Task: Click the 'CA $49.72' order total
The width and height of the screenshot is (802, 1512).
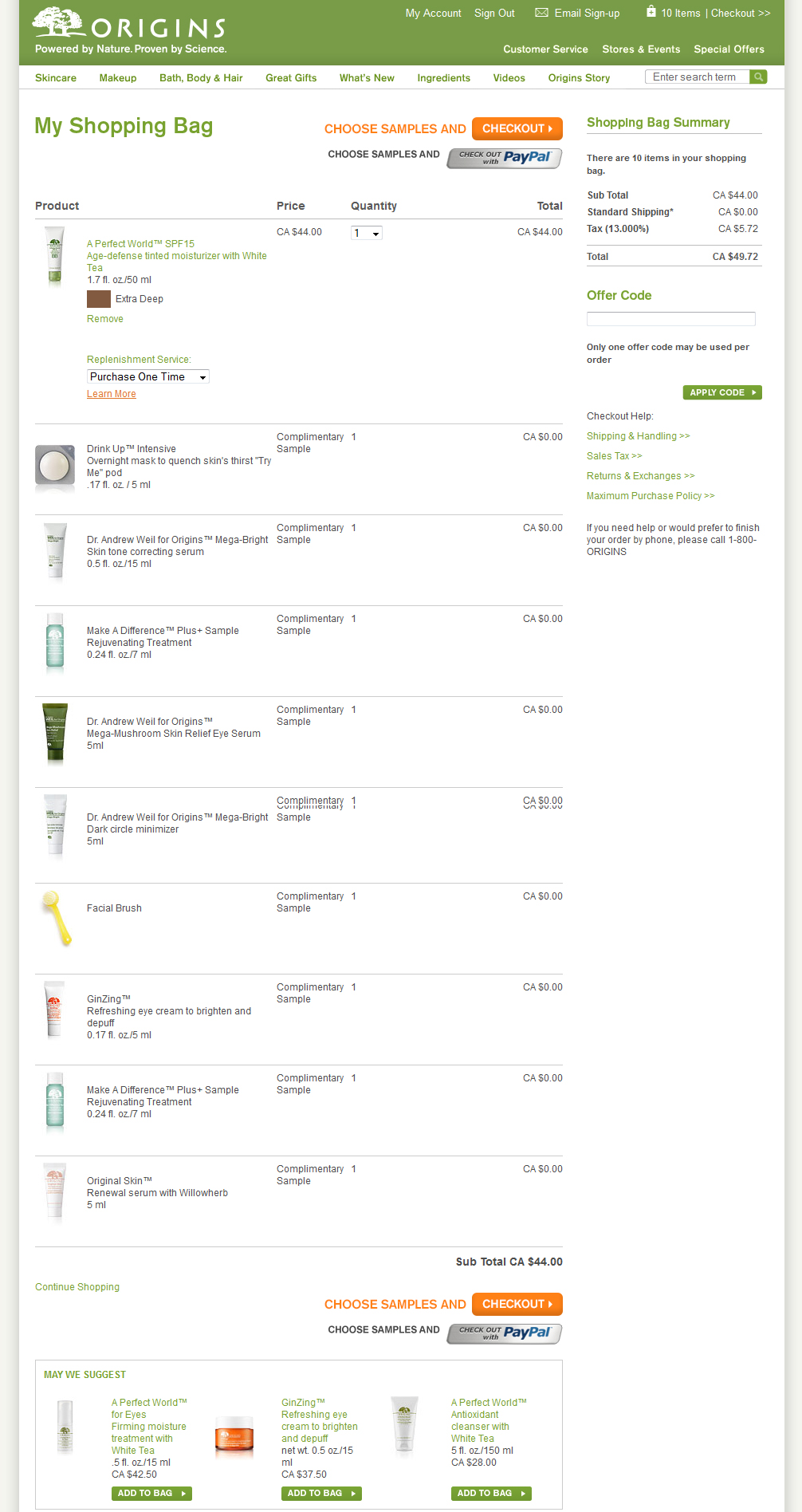Action: point(735,257)
